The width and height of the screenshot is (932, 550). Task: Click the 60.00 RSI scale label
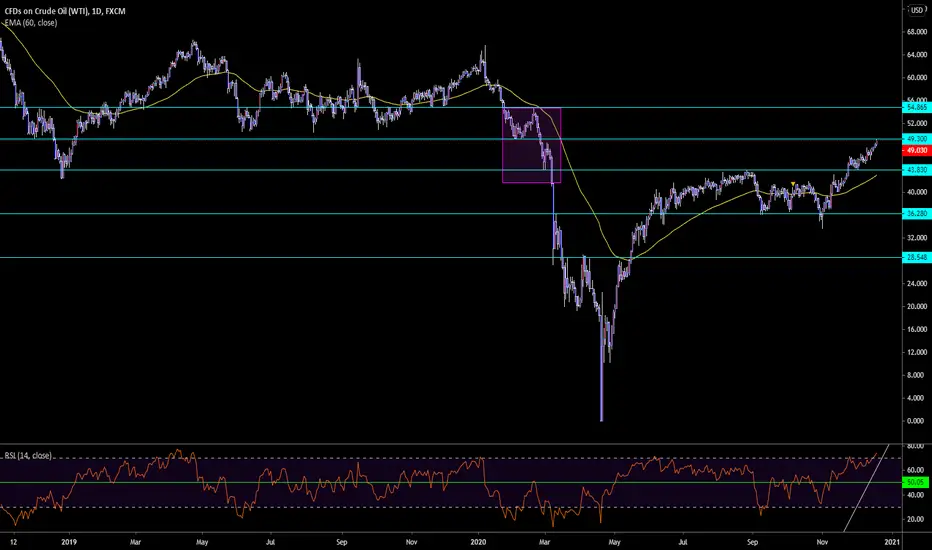tap(917, 470)
